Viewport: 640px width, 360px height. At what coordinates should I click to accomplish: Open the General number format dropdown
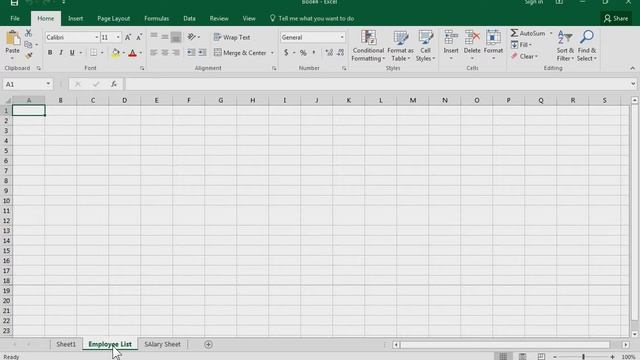click(x=342, y=37)
